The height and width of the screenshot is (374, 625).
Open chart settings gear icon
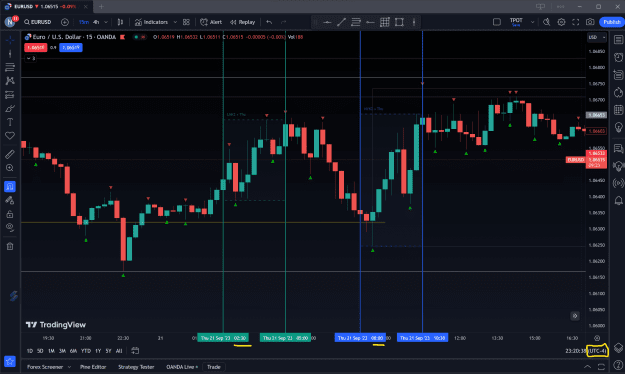point(561,22)
